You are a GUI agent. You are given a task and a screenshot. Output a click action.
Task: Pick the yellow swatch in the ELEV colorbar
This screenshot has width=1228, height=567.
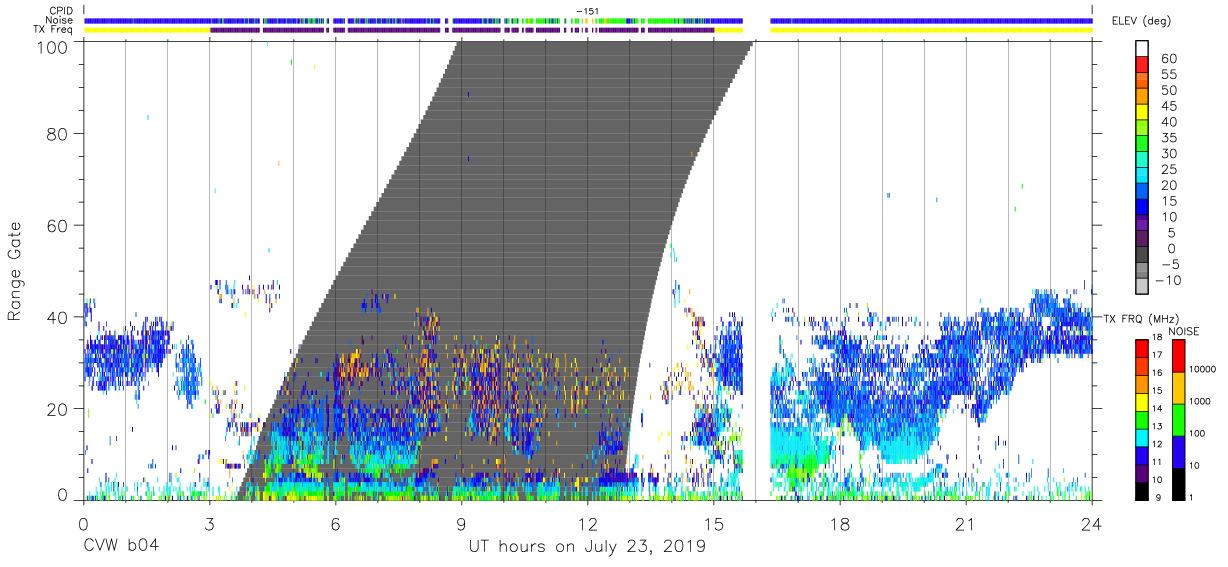point(1142,111)
